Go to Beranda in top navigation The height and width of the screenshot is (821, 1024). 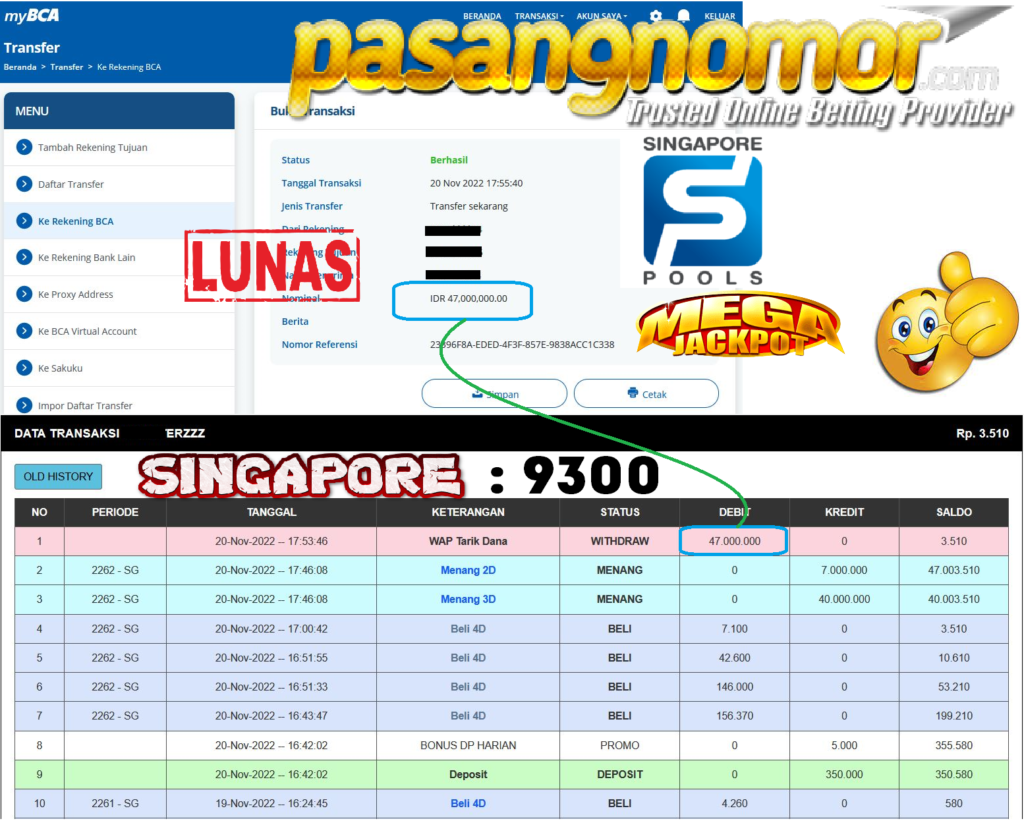tap(482, 16)
